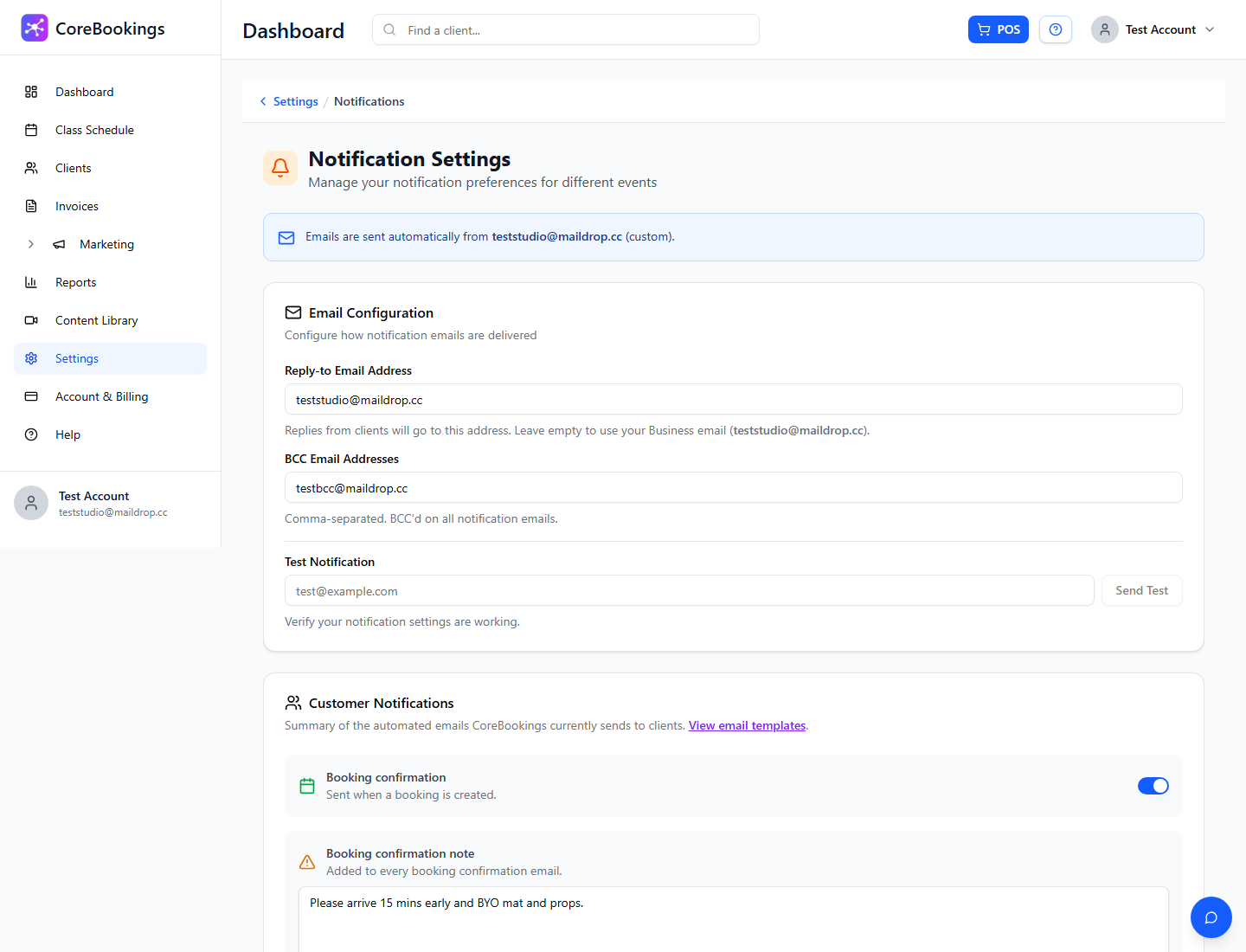This screenshot has width=1246, height=952.
Task: Click the magnifier icon in client search
Action: coord(389,29)
